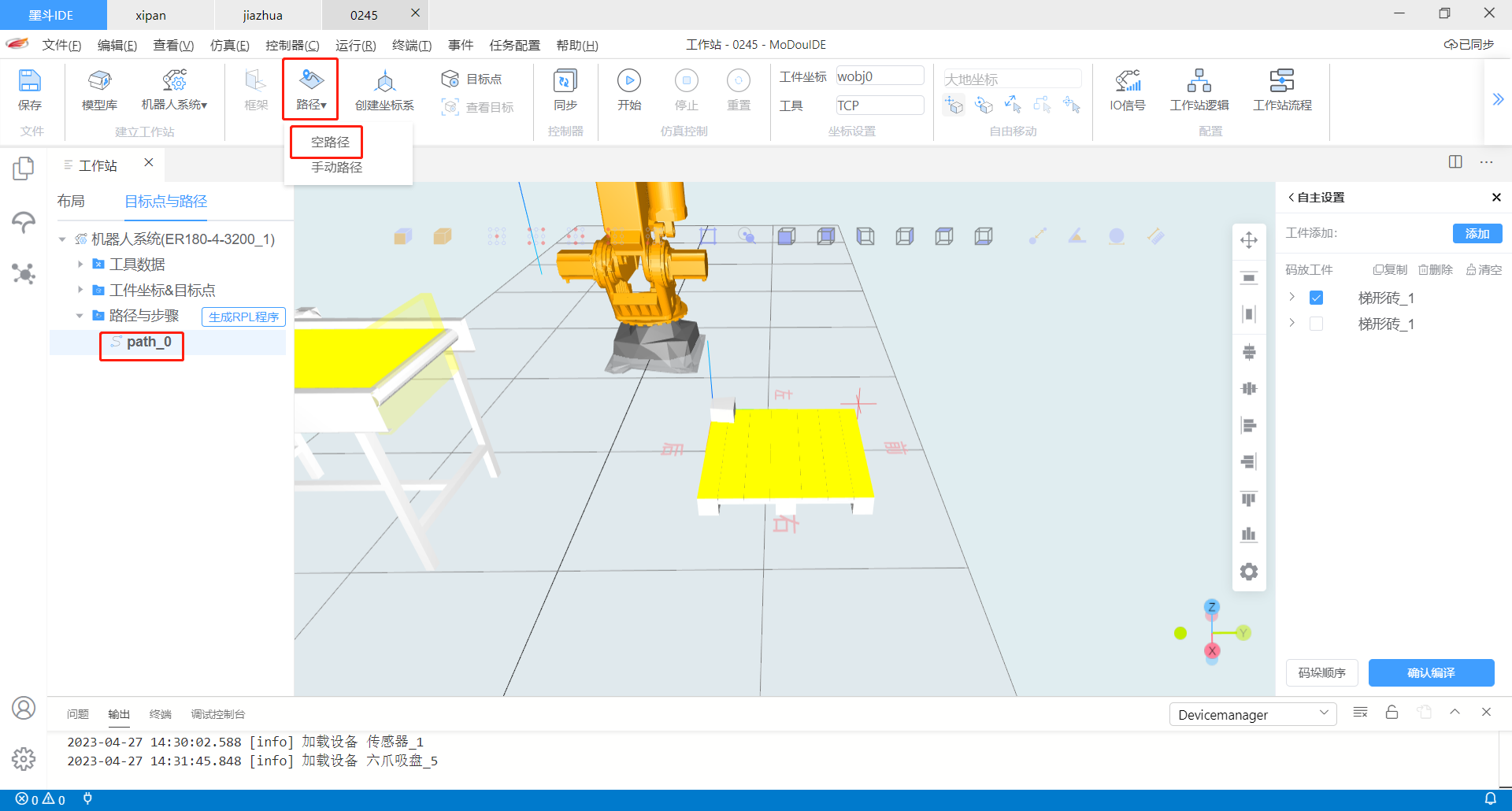
Task: Click the gear icon in viewport toolbar
Action: click(1248, 572)
